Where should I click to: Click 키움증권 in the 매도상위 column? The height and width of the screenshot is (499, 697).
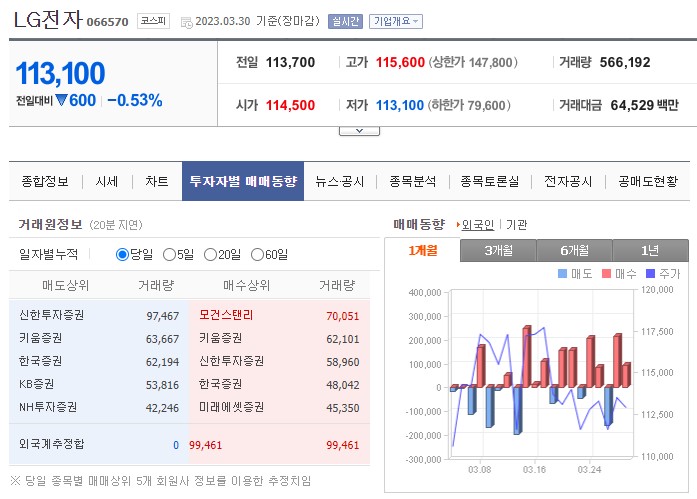(x=40, y=338)
